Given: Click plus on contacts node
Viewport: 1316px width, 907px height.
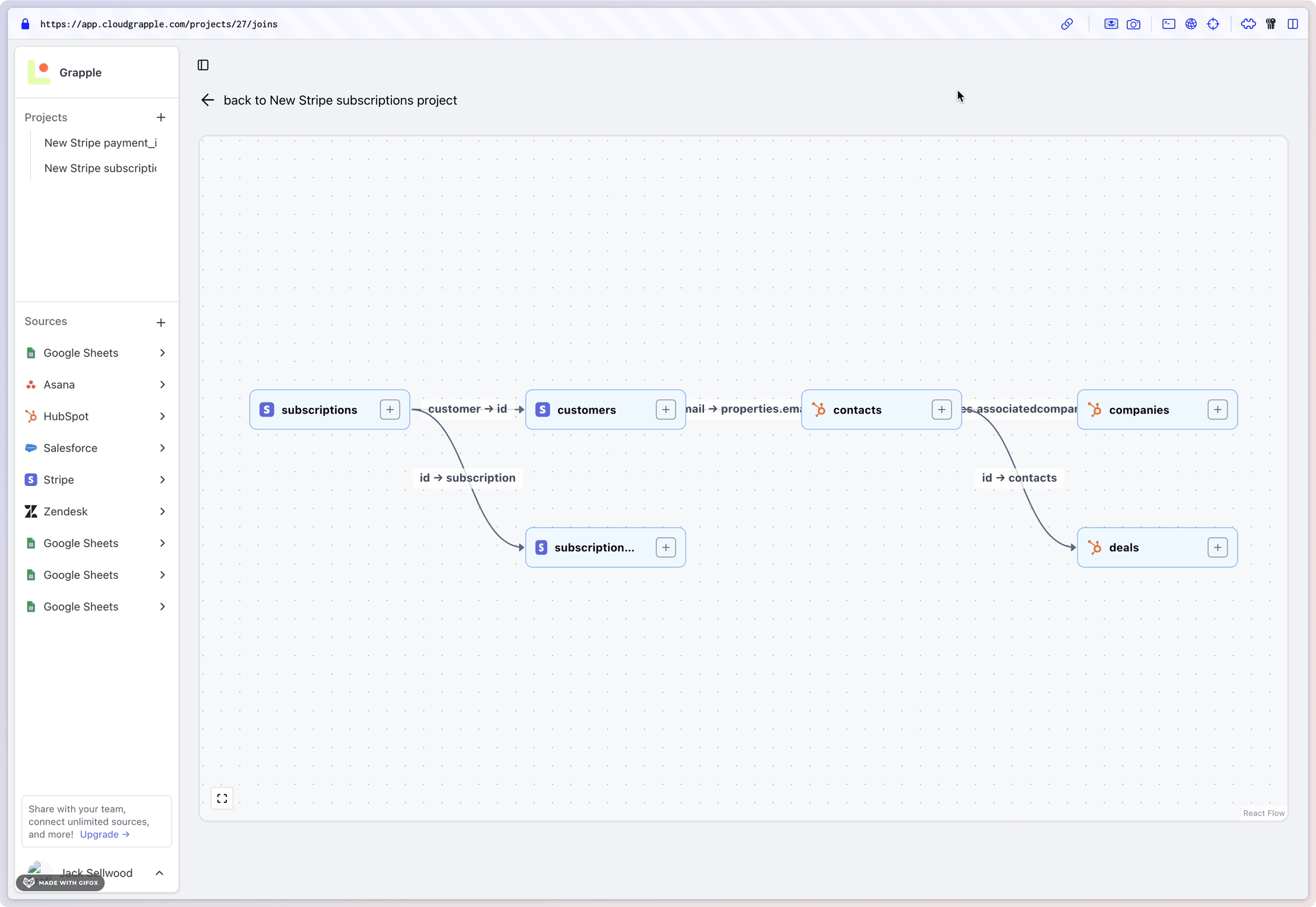Looking at the screenshot, I should (942, 410).
